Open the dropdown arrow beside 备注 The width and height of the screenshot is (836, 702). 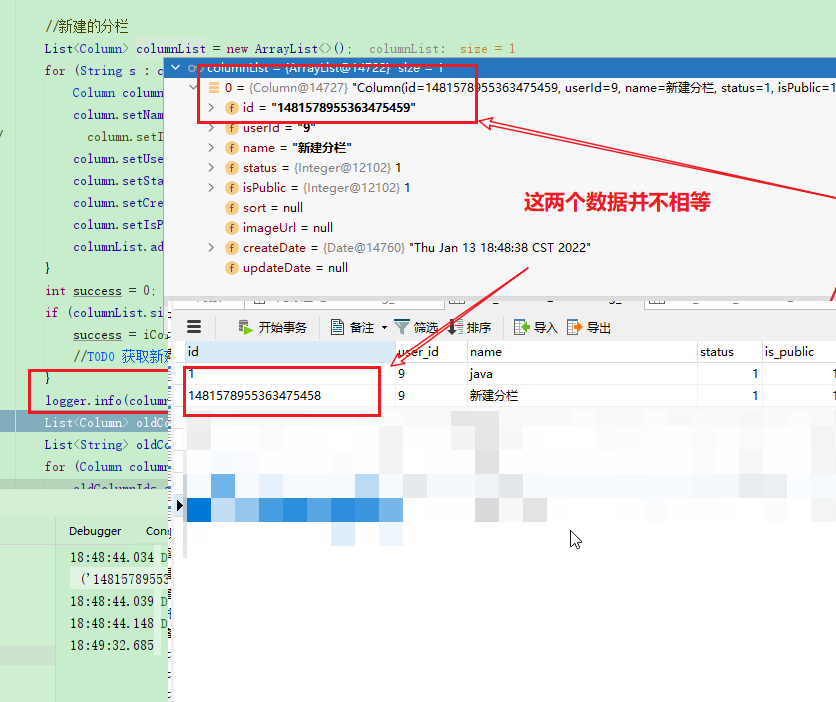[x=385, y=328]
